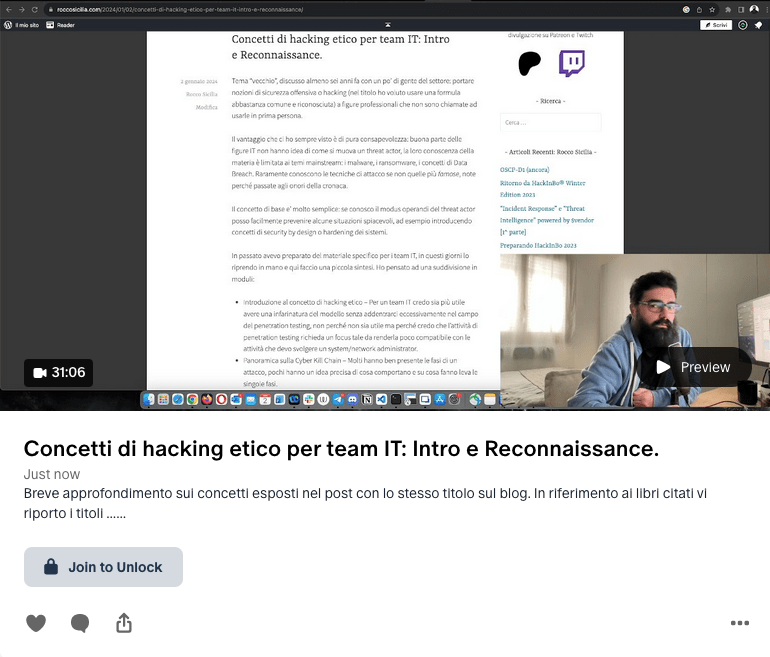770x657 pixels.
Task: Focus the 'Cerca' search field in the sidebar
Action: (550, 122)
